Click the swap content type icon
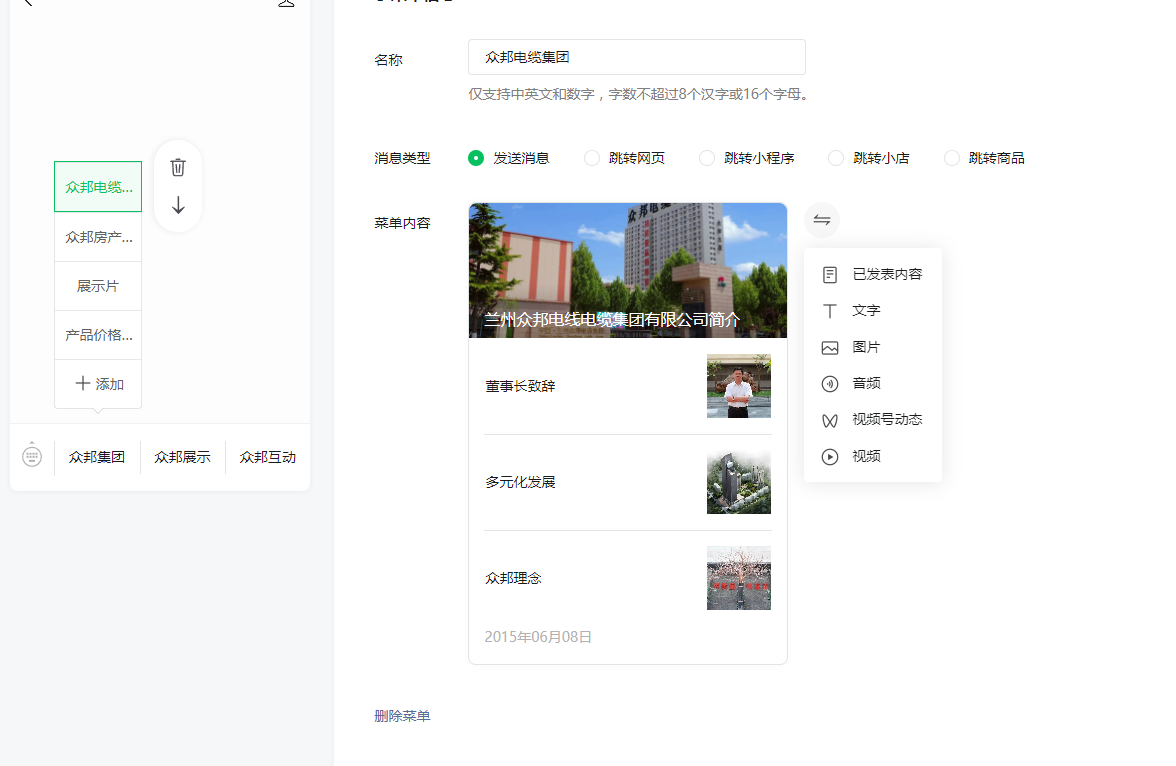 [822, 220]
